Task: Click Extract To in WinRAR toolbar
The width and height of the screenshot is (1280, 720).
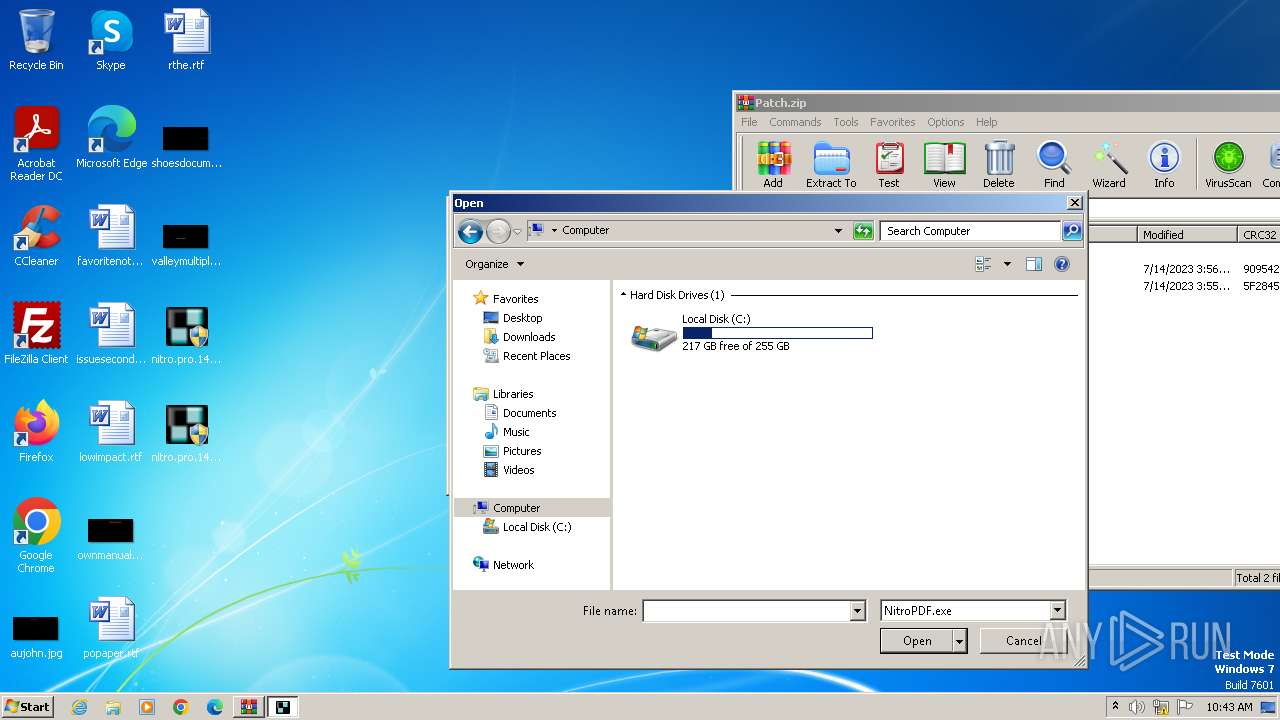Action: click(831, 165)
